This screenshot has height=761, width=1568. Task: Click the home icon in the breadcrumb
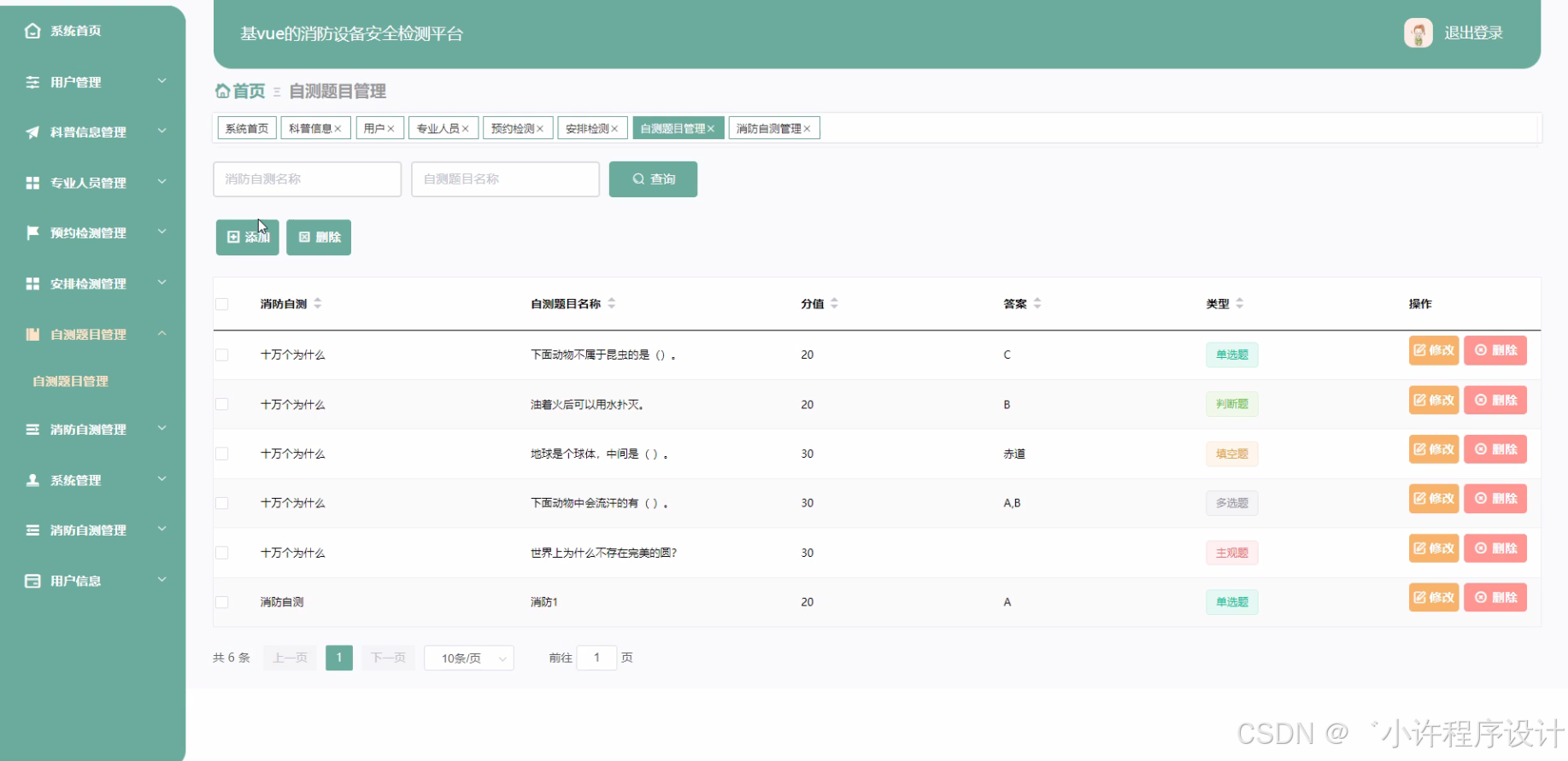click(222, 91)
